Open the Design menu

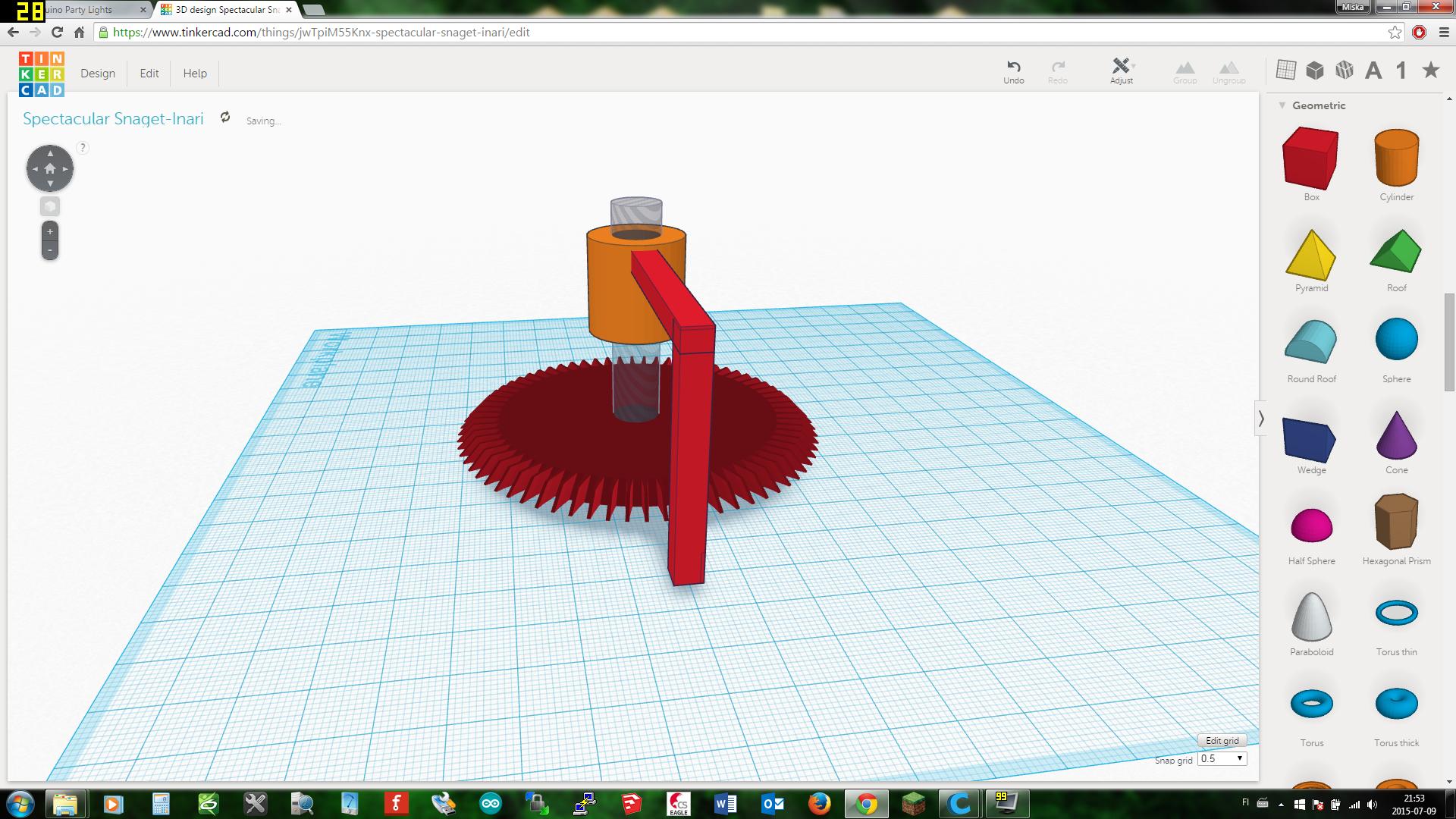pos(98,74)
